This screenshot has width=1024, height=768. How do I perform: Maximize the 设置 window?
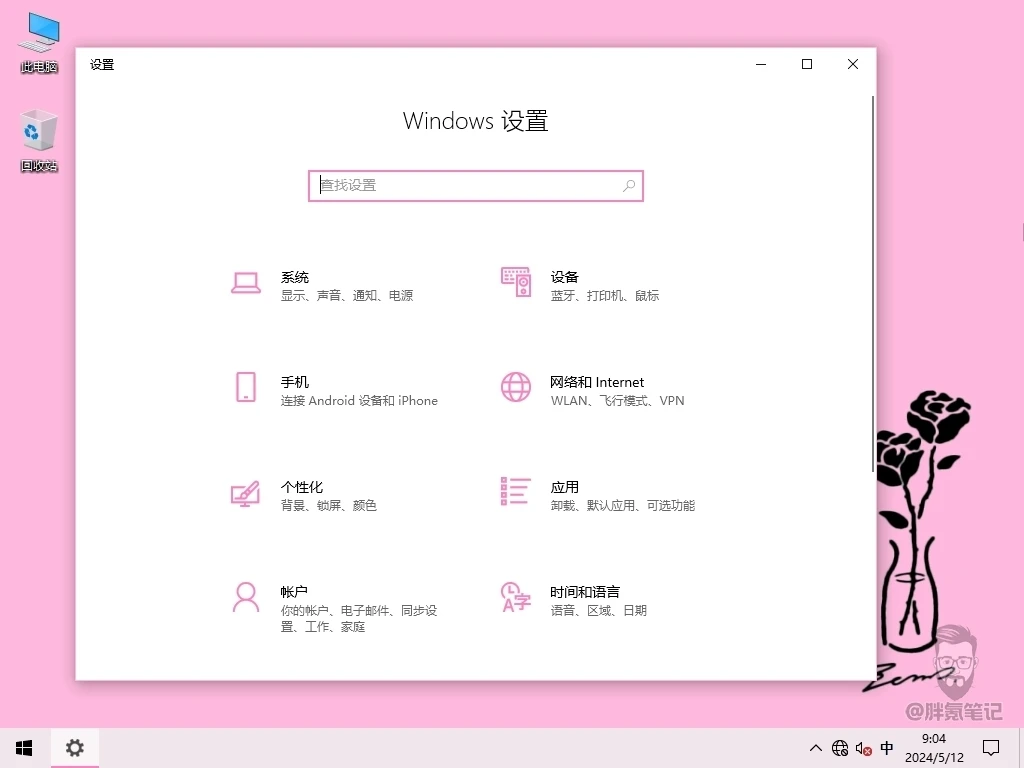tap(807, 64)
